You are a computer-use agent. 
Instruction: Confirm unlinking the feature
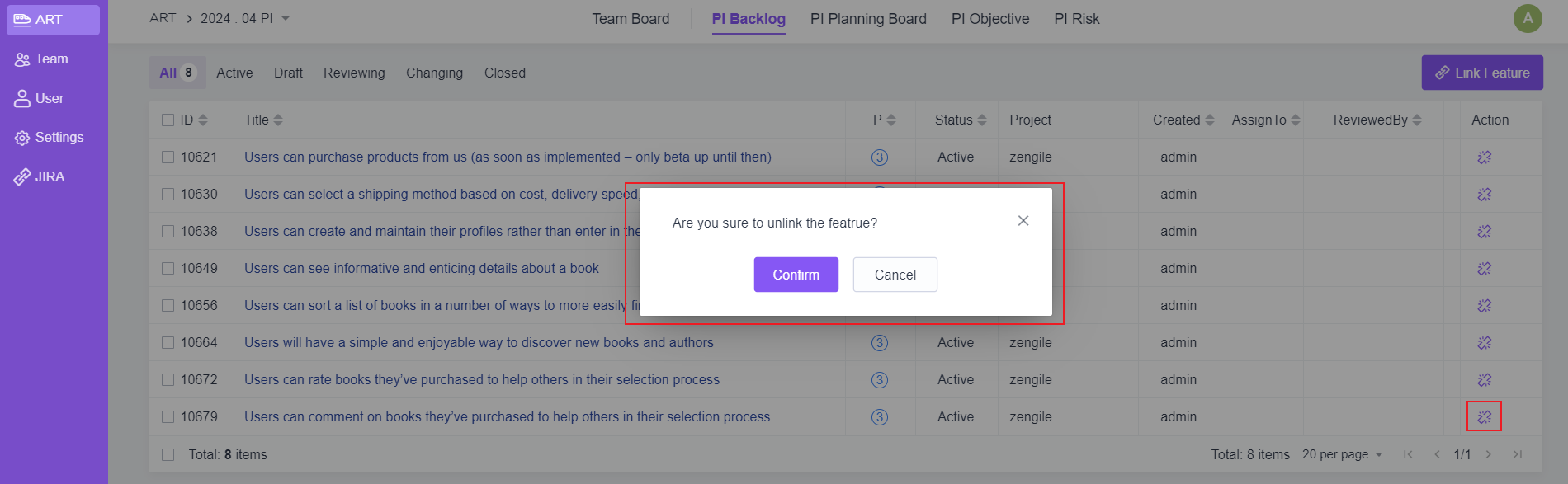tap(796, 275)
